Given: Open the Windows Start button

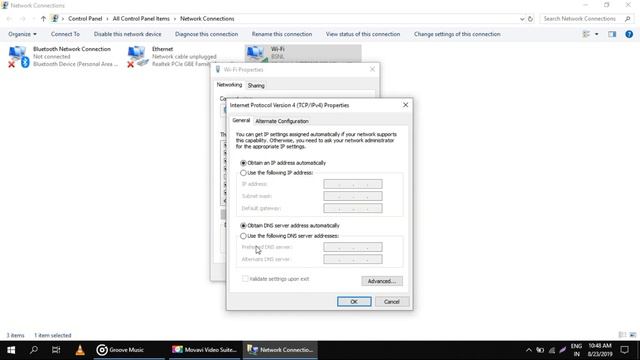Looking at the screenshot, I should (x=11, y=350).
